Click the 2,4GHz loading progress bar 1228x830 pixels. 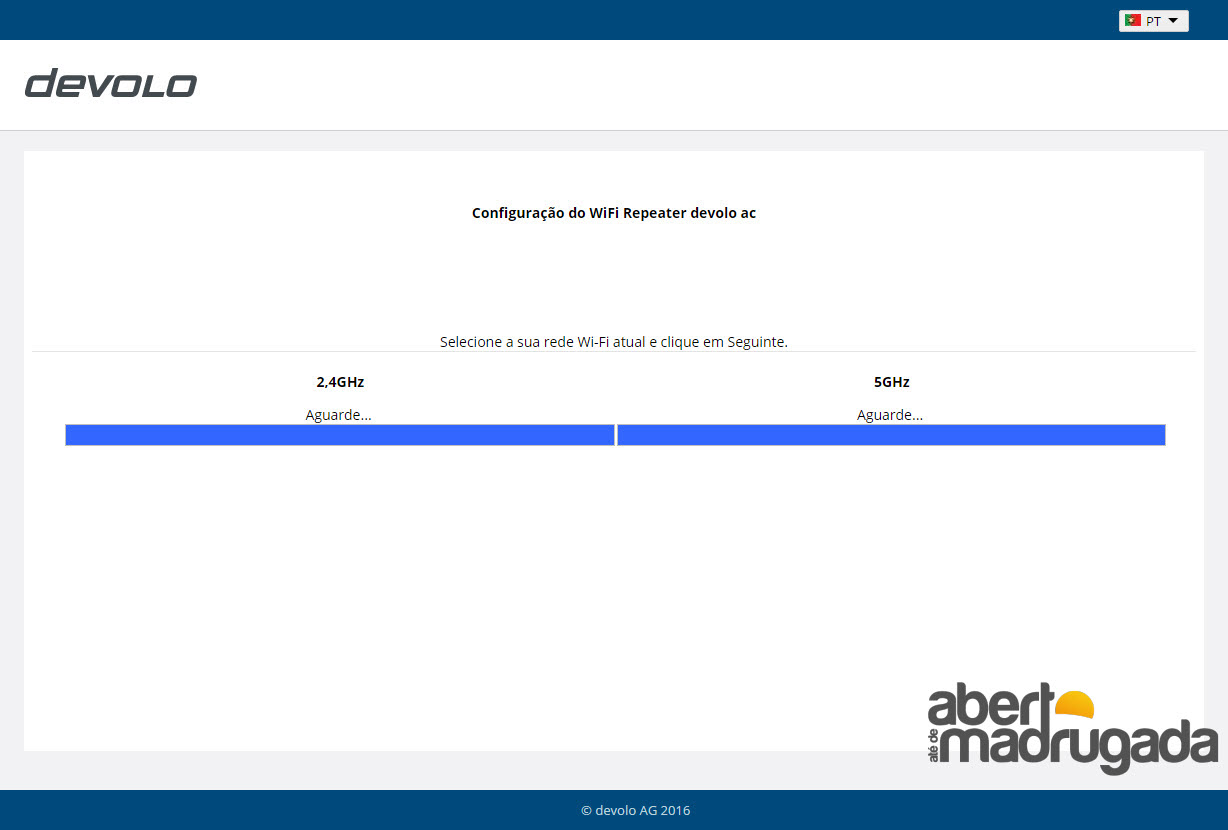click(x=340, y=435)
